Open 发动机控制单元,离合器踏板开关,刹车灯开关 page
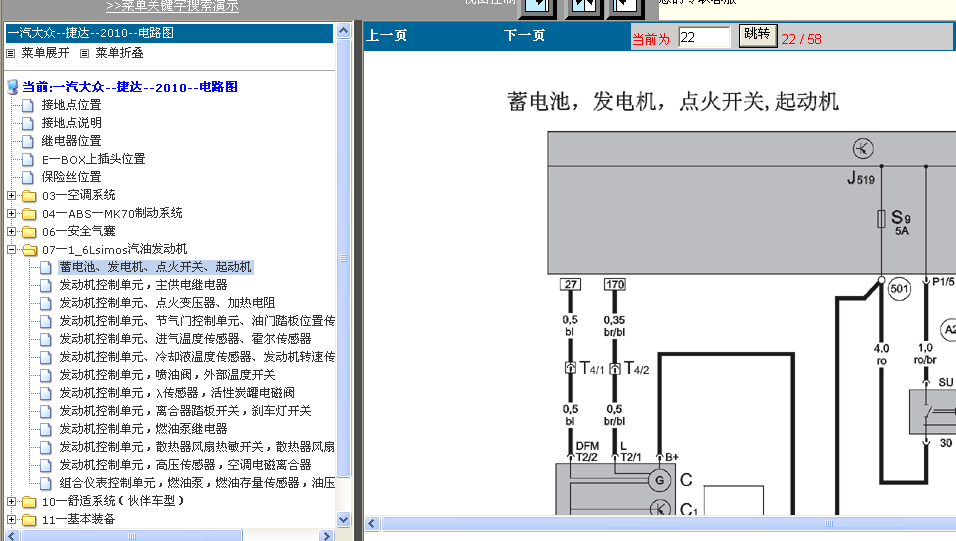This screenshot has height=541, width=956. click(185, 411)
